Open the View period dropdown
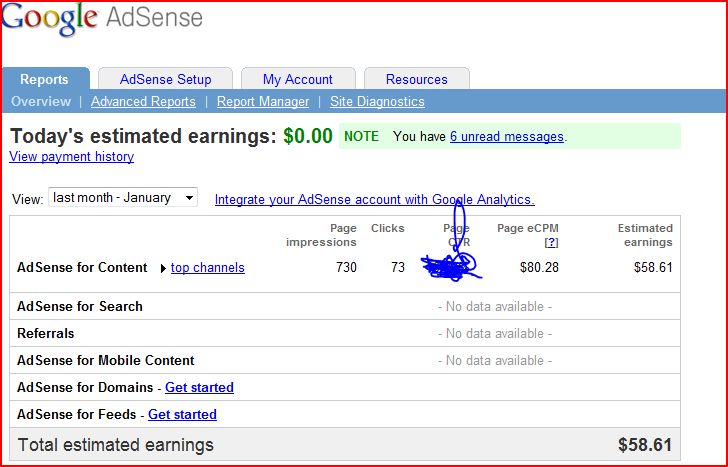 pos(123,197)
